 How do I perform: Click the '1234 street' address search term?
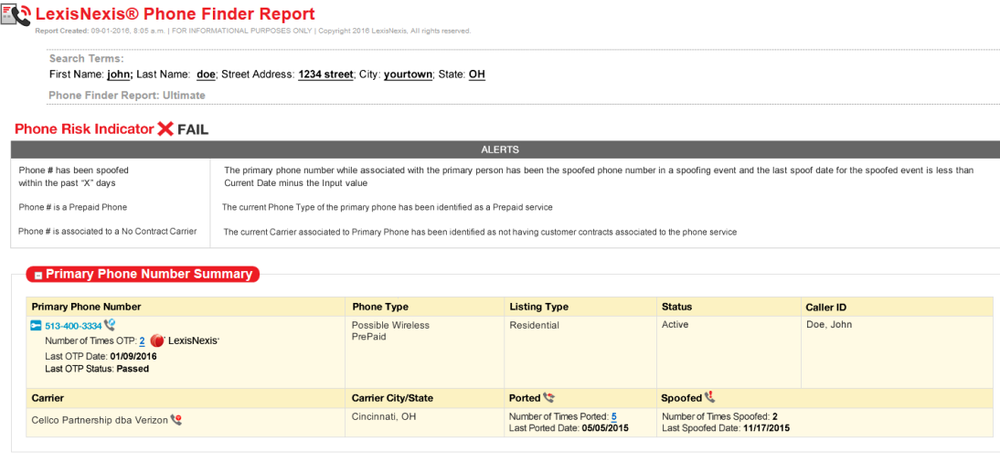325,74
